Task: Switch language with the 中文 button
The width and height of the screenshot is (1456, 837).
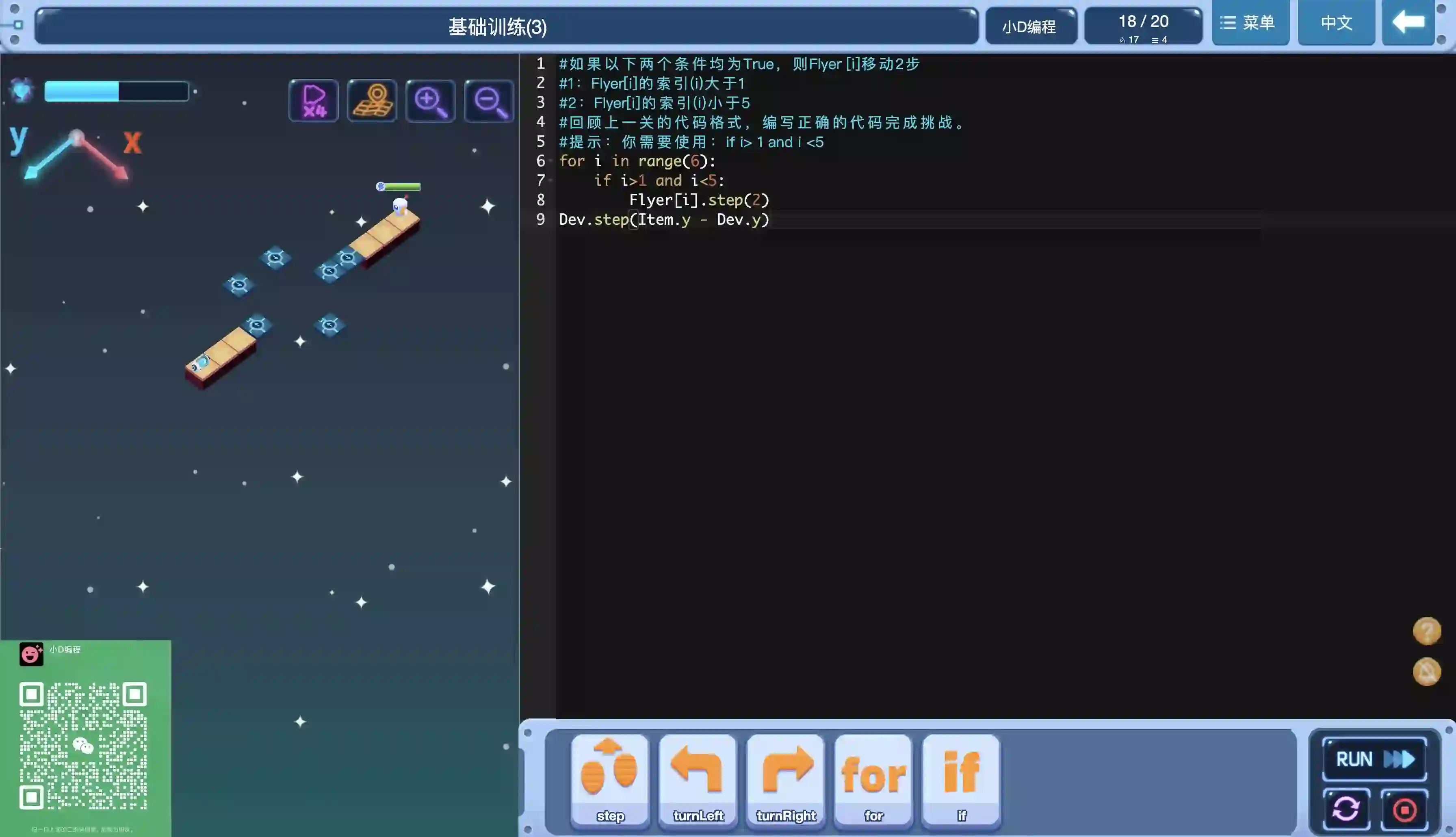Action: [x=1336, y=23]
